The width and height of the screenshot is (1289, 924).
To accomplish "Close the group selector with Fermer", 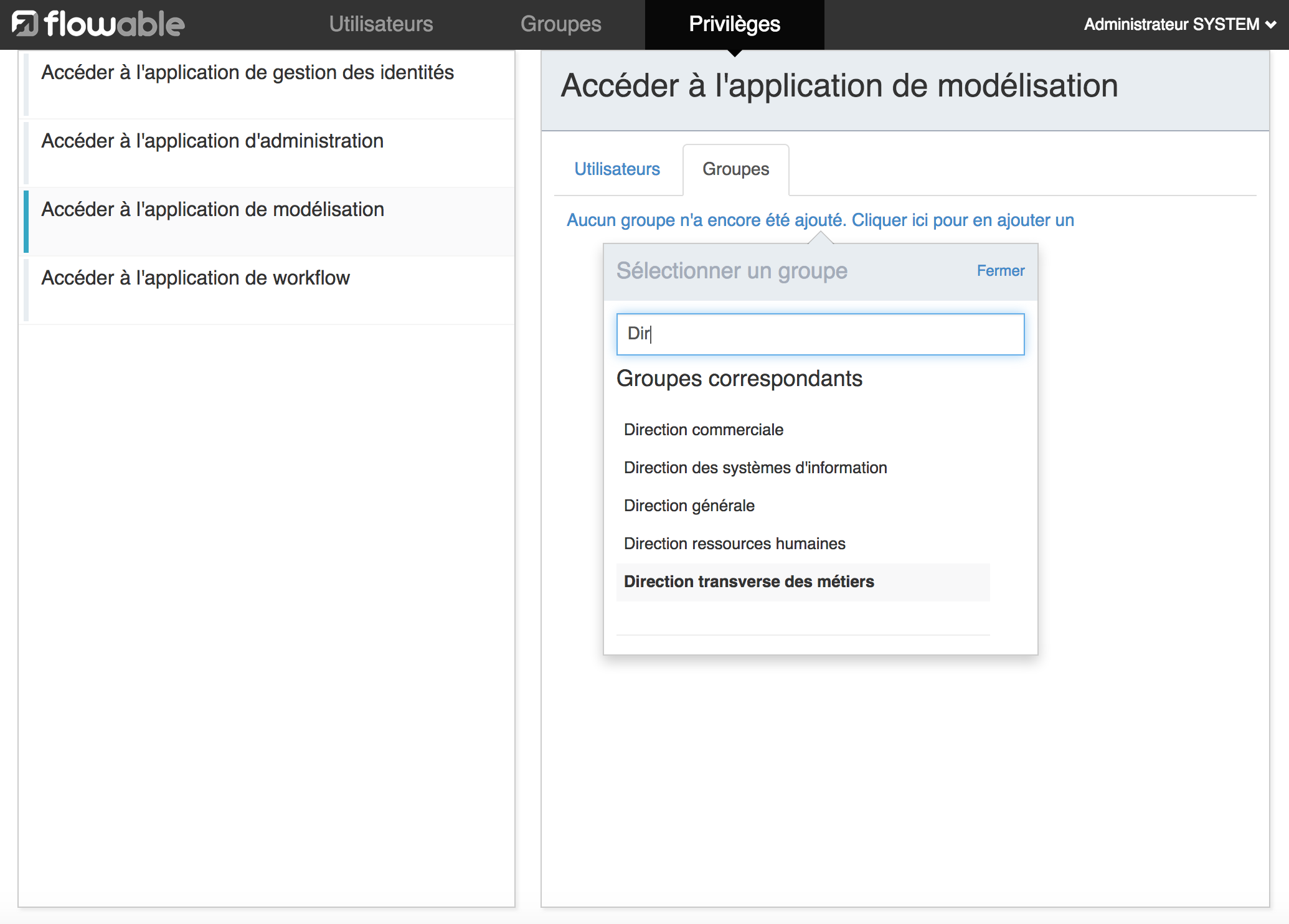I will click(1001, 271).
